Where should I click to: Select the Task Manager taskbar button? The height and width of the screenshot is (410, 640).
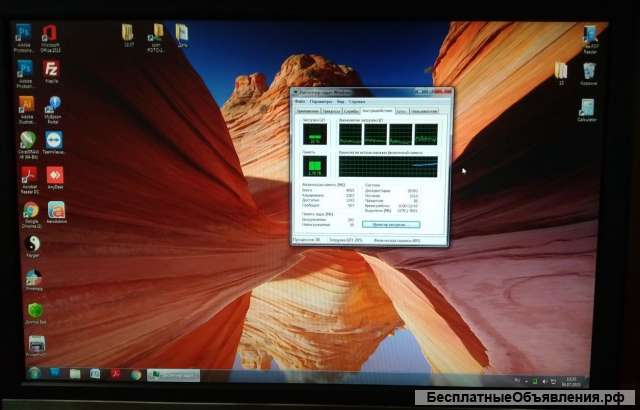click(173, 375)
